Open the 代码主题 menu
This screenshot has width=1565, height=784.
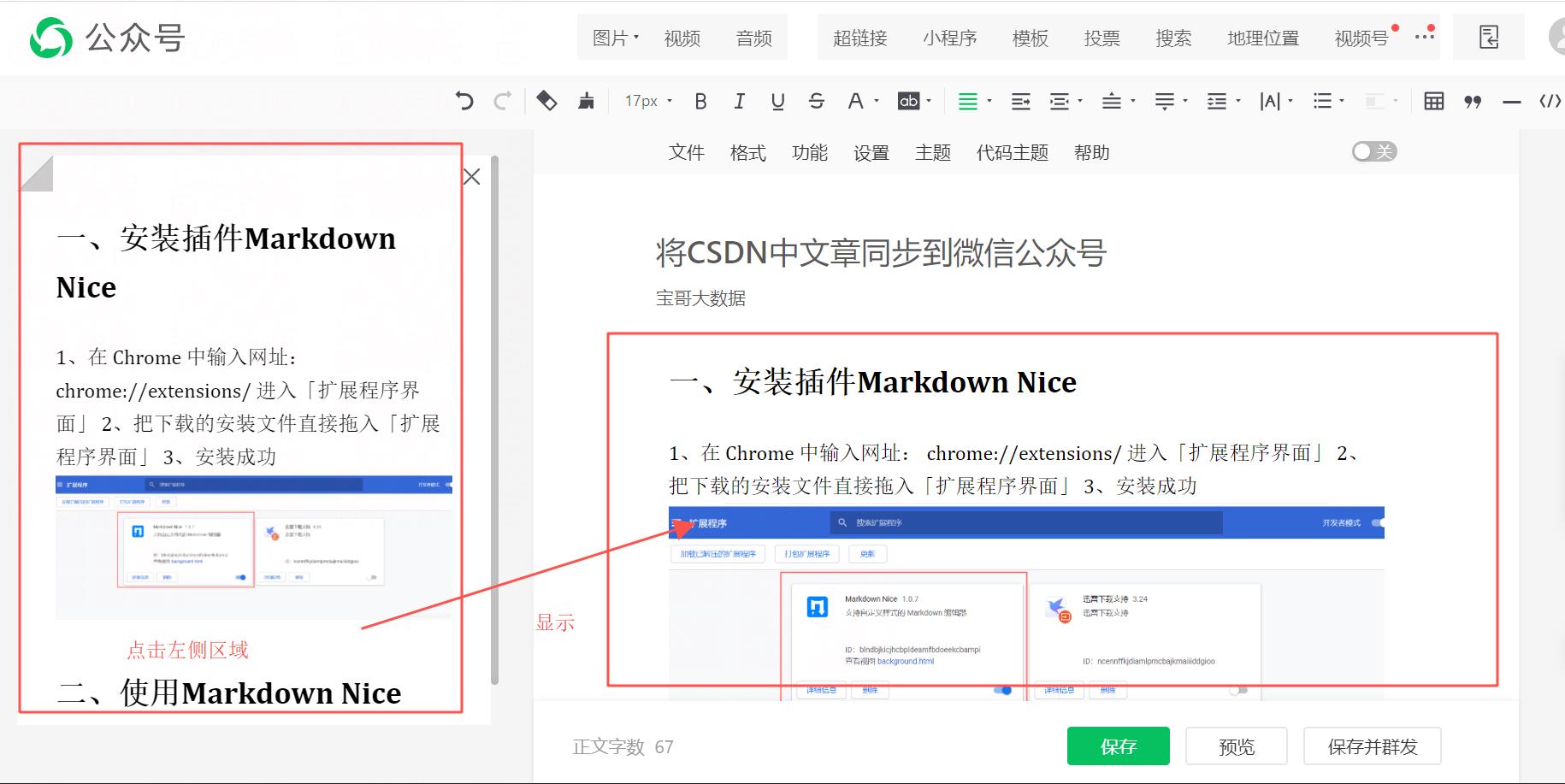coord(1012,152)
